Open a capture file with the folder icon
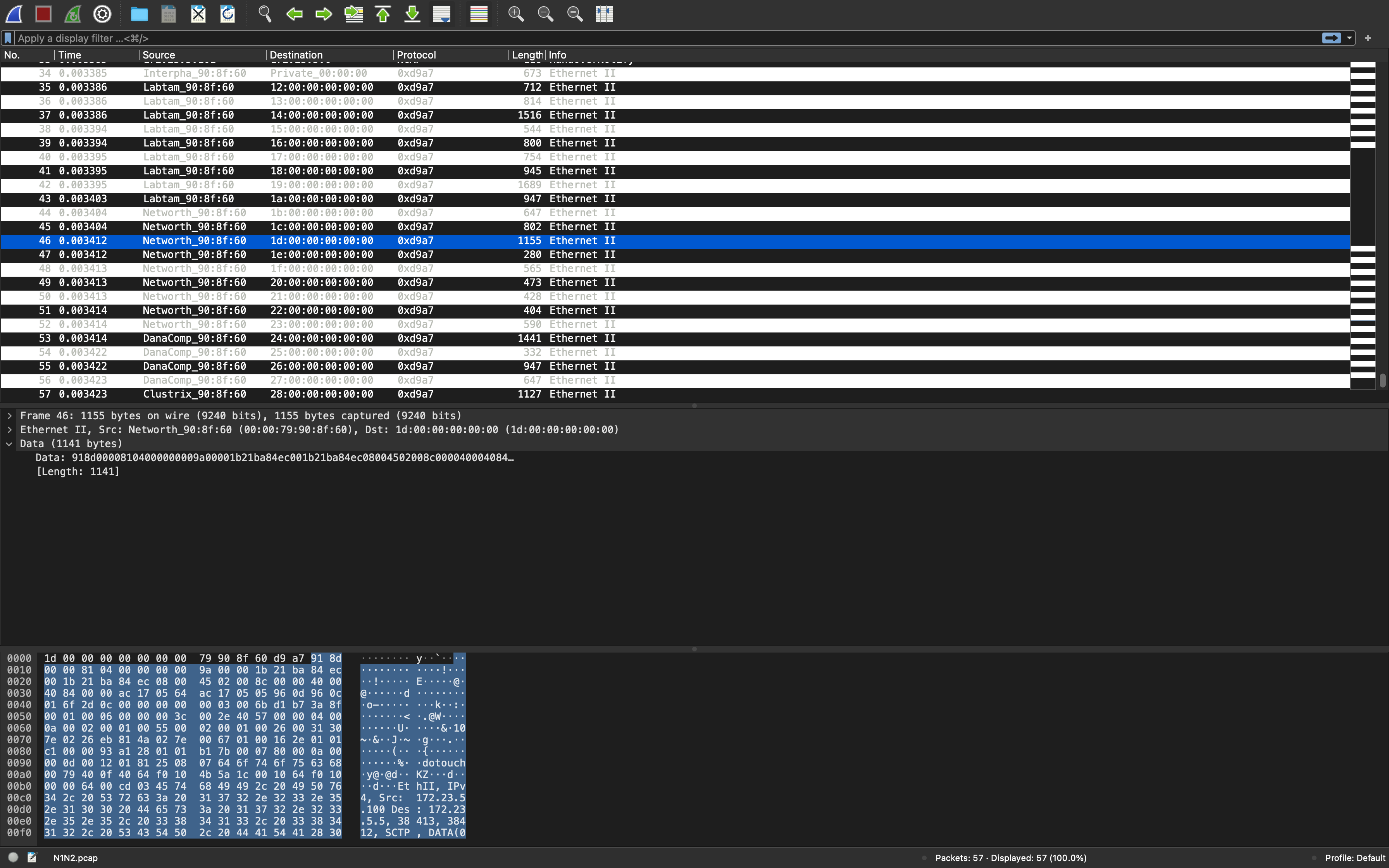The image size is (1389, 868). (x=139, y=14)
